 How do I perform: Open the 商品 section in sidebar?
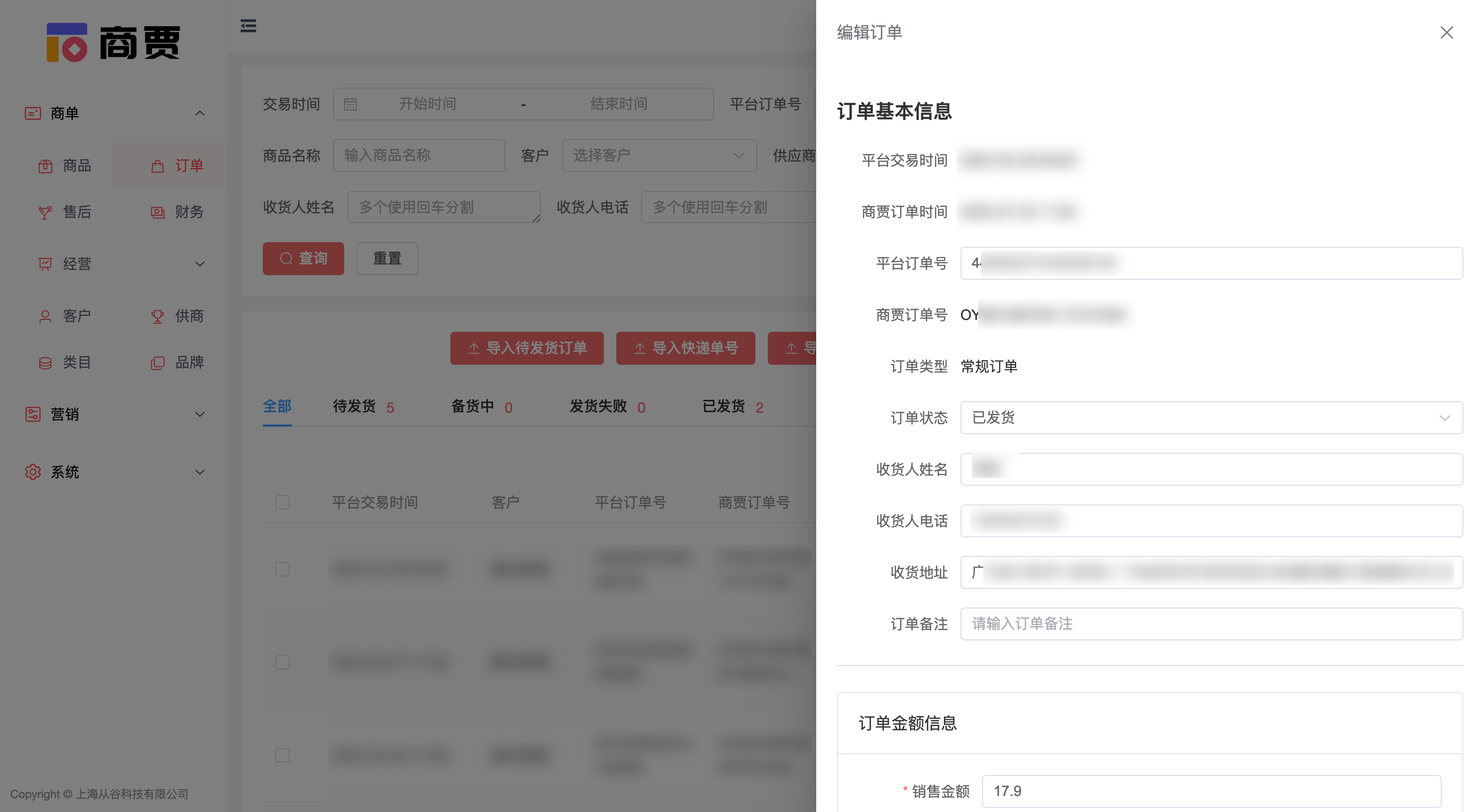tap(77, 165)
